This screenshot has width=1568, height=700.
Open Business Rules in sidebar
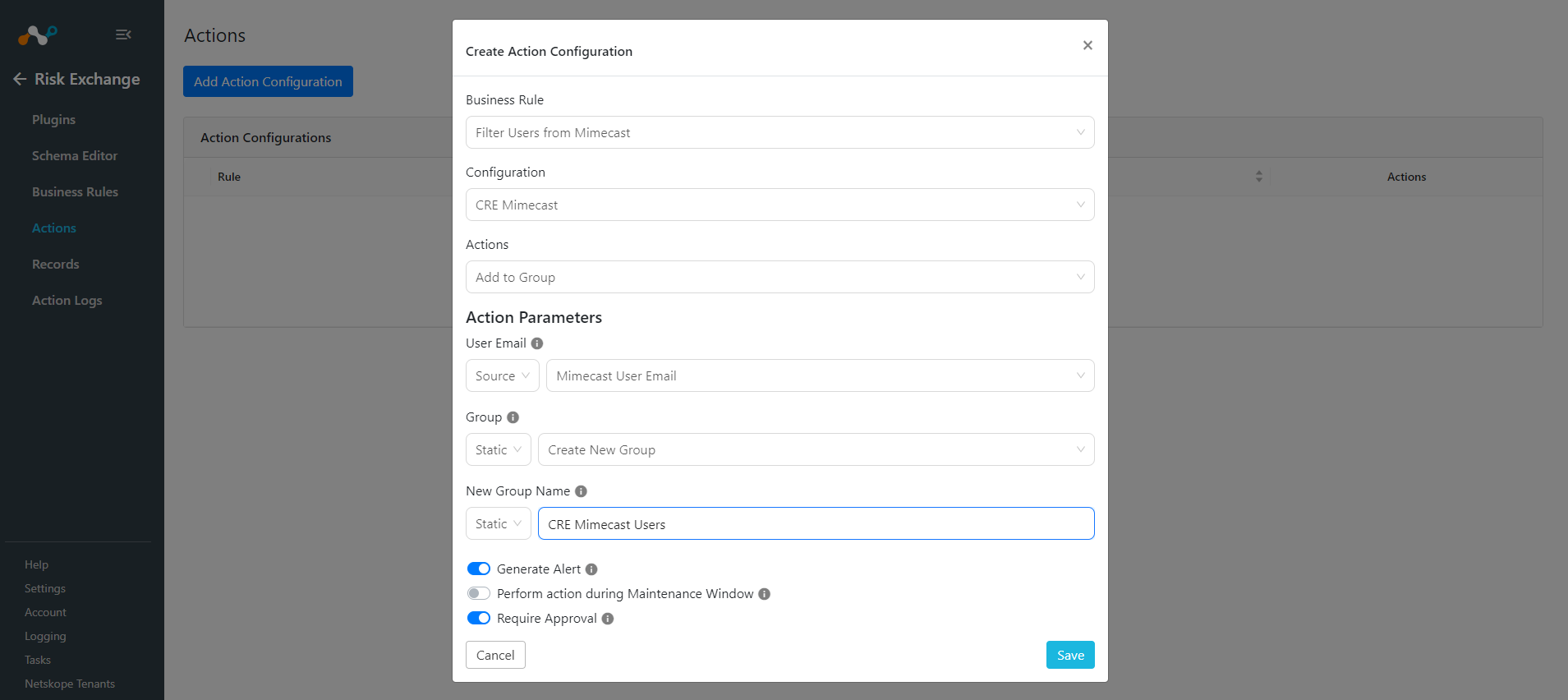pyautogui.click(x=75, y=192)
